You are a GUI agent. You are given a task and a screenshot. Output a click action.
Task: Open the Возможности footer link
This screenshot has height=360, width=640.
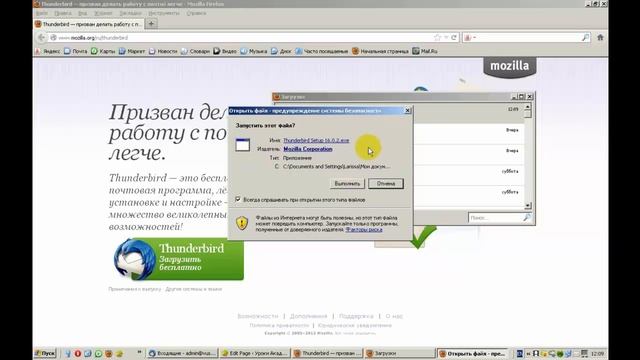tap(258, 316)
